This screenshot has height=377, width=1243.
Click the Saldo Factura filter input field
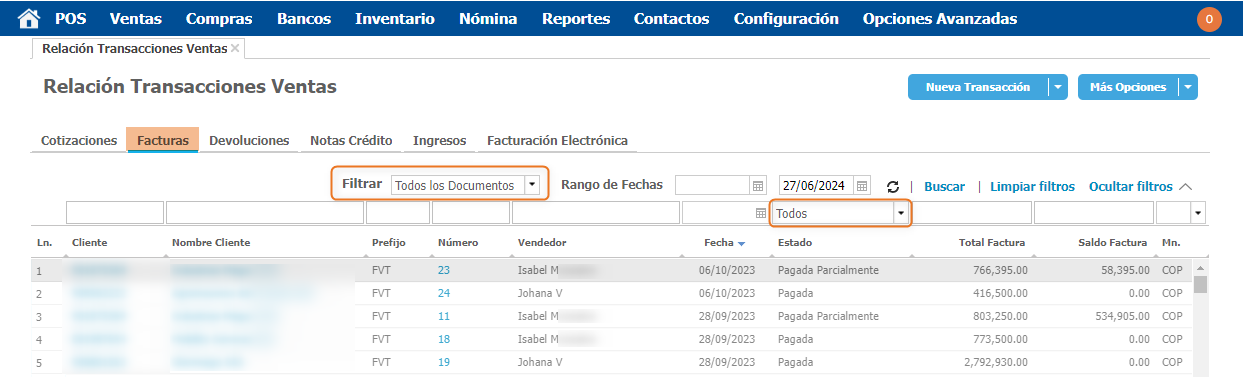1094,213
